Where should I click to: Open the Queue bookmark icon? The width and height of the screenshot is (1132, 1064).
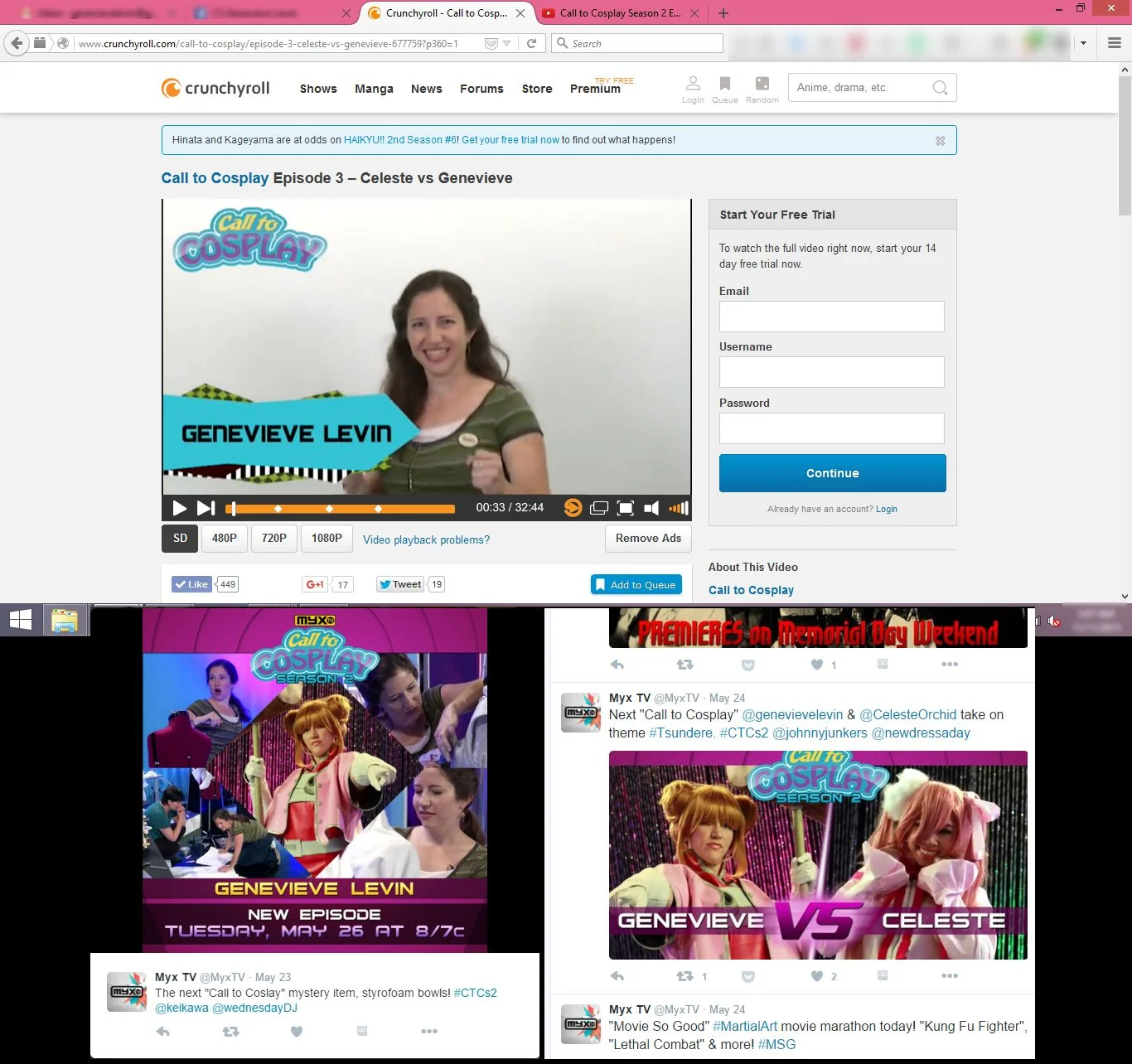[725, 89]
